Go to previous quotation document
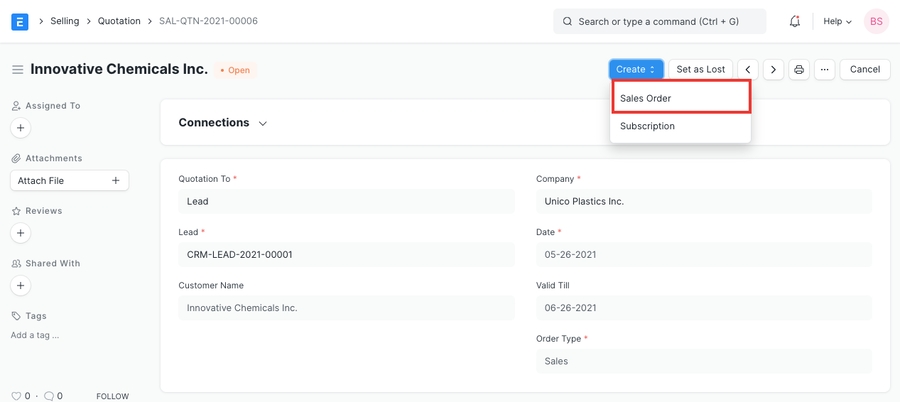This screenshot has height=402, width=900. 748,70
